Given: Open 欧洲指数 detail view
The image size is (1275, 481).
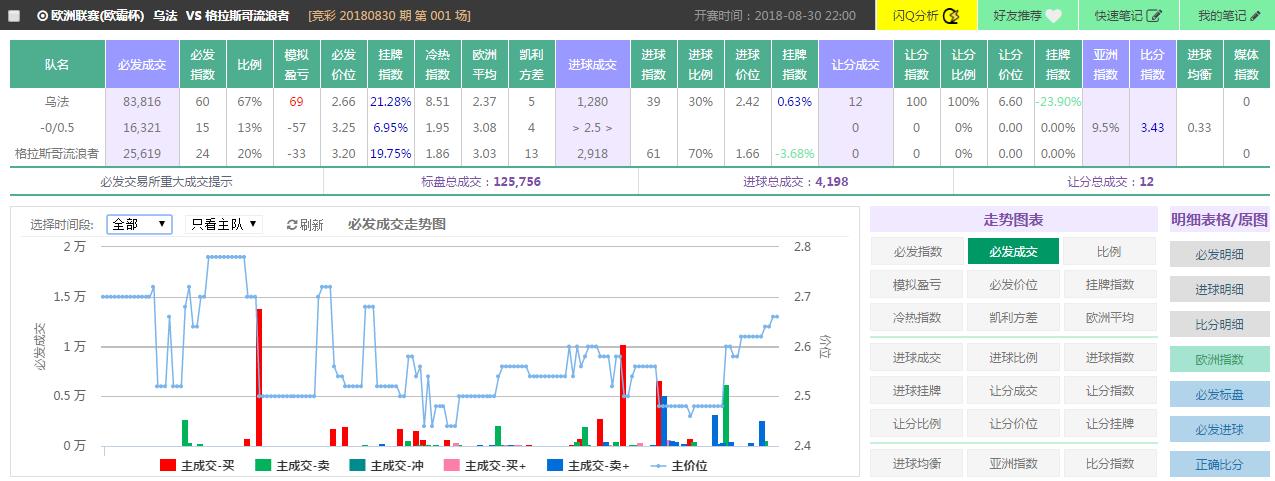Looking at the screenshot, I should (x=1220, y=359).
